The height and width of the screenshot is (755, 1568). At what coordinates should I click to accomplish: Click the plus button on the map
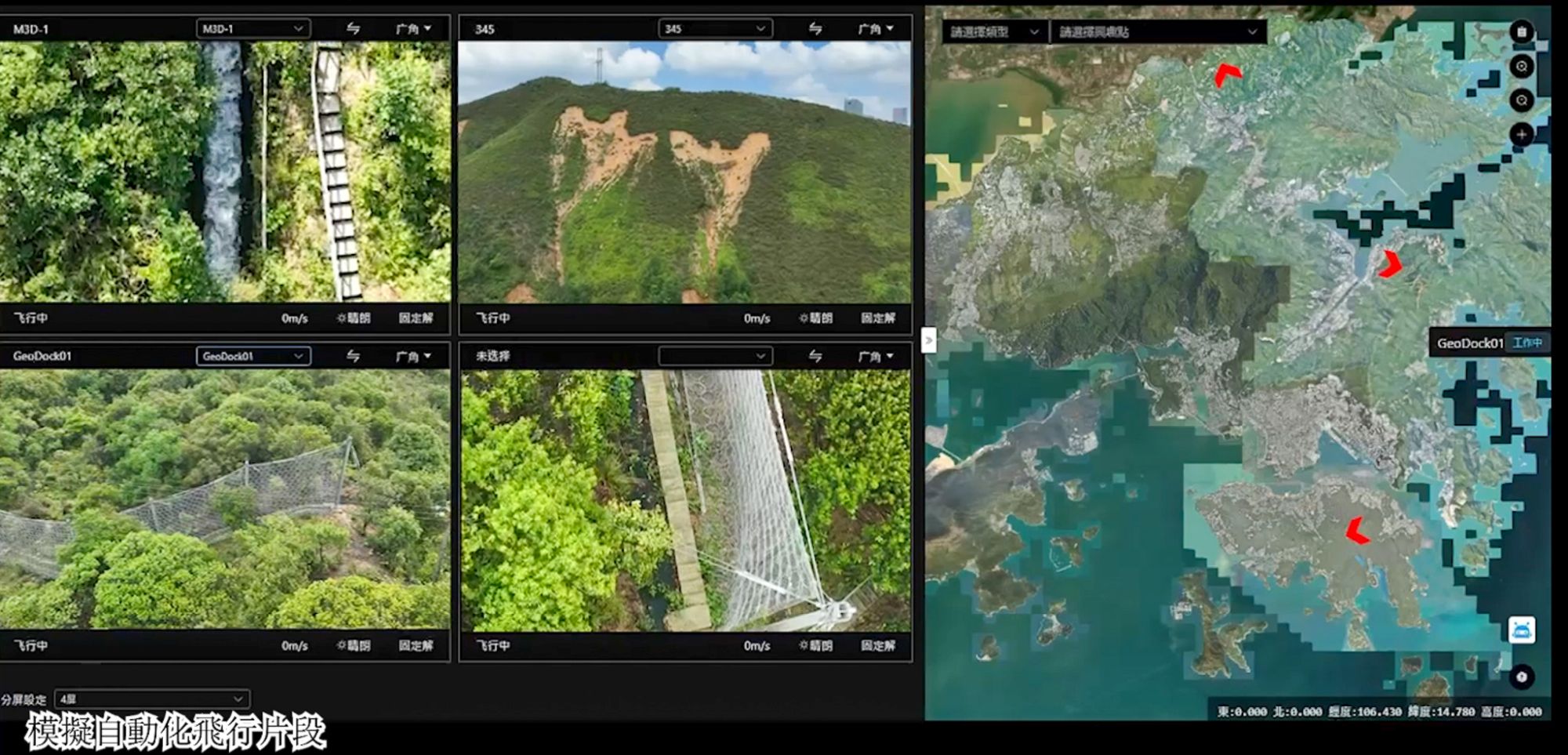1521,134
